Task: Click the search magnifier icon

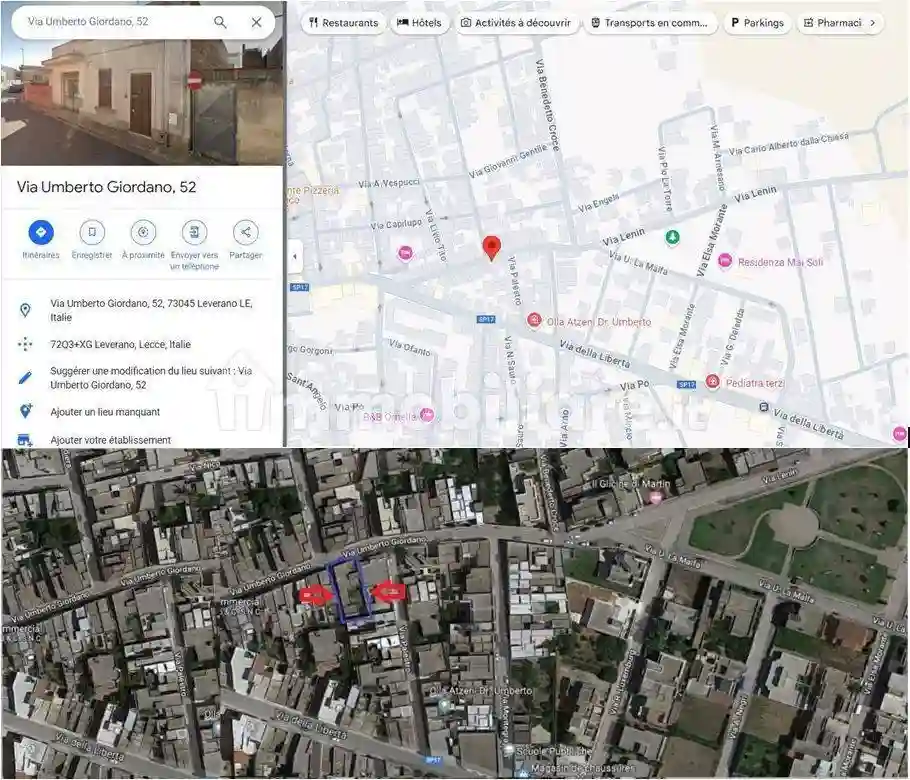Action: [220, 22]
